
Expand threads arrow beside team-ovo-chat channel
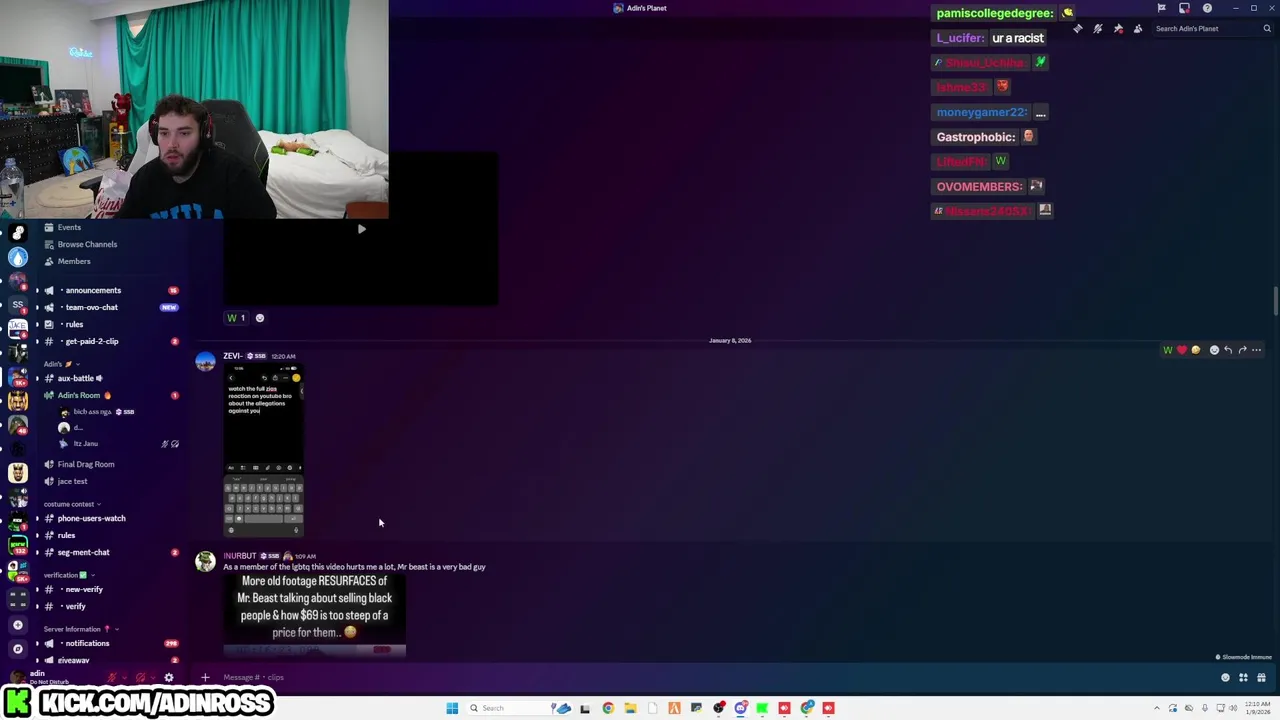click(37, 307)
